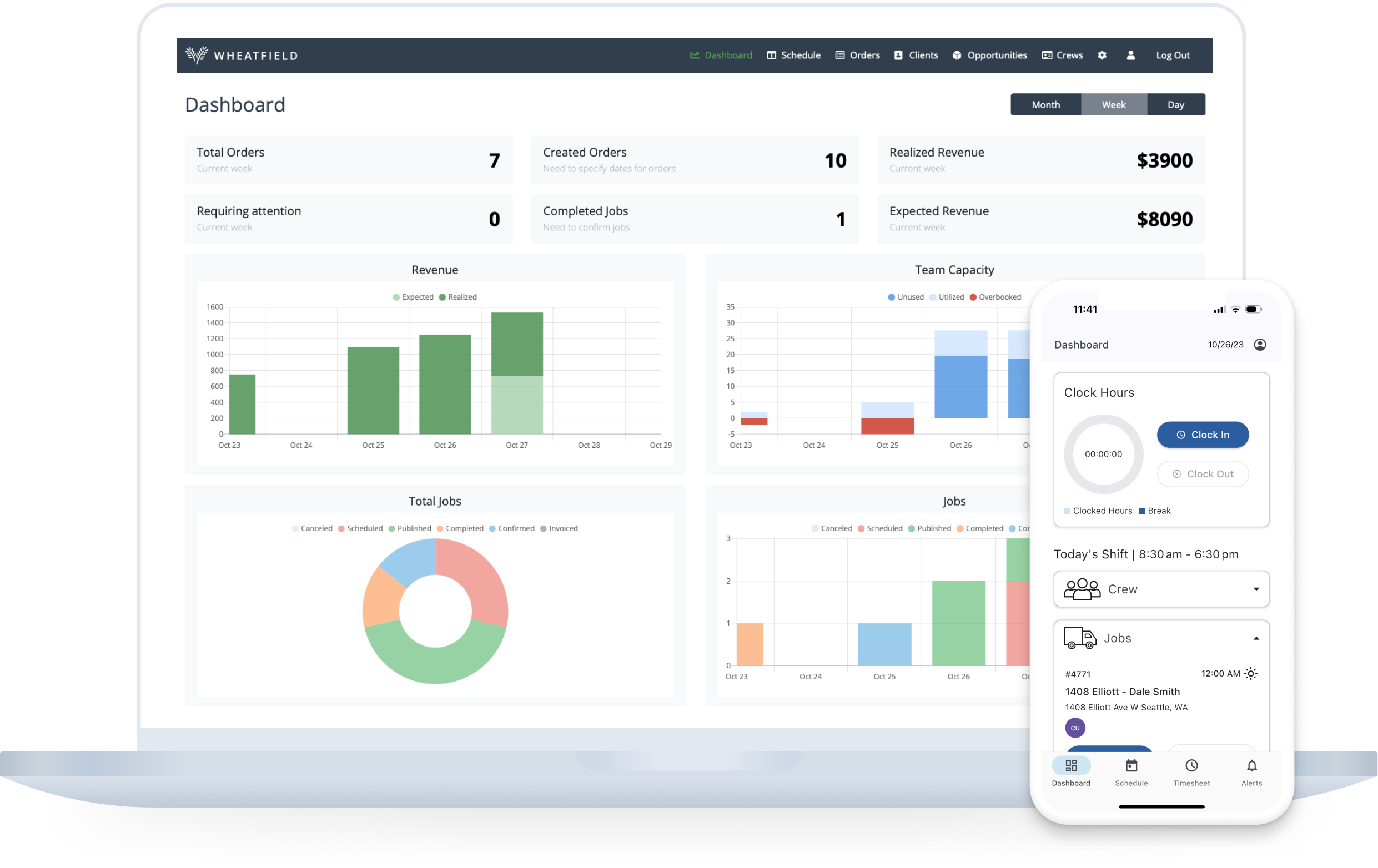Toggle Confirmed in Total Jobs legend
The width and height of the screenshot is (1378, 868).
click(511, 528)
